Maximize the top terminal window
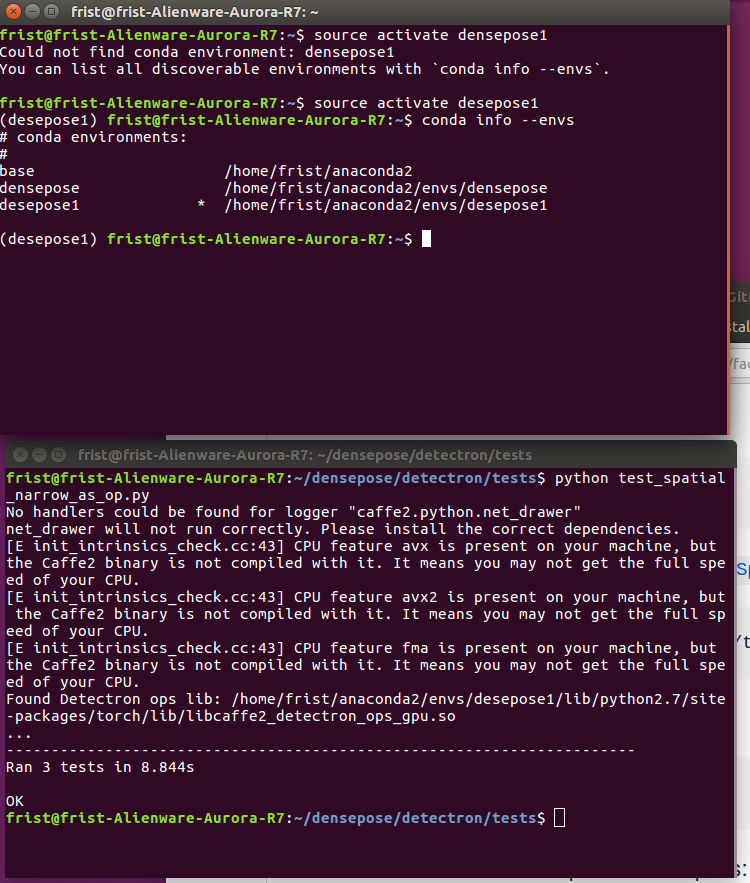 point(51,11)
